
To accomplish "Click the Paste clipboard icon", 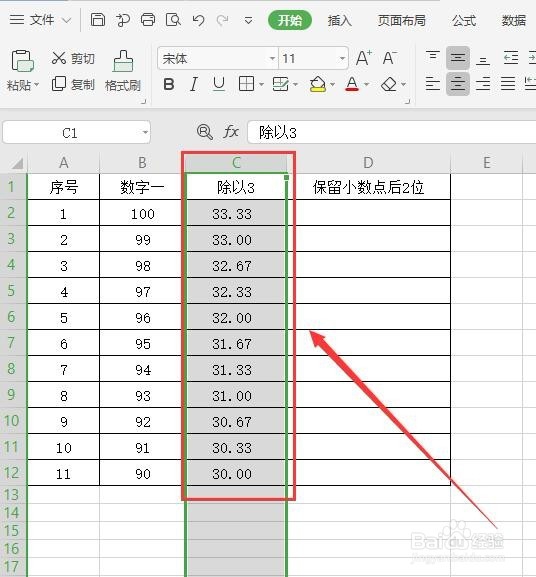I will [23, 61].
